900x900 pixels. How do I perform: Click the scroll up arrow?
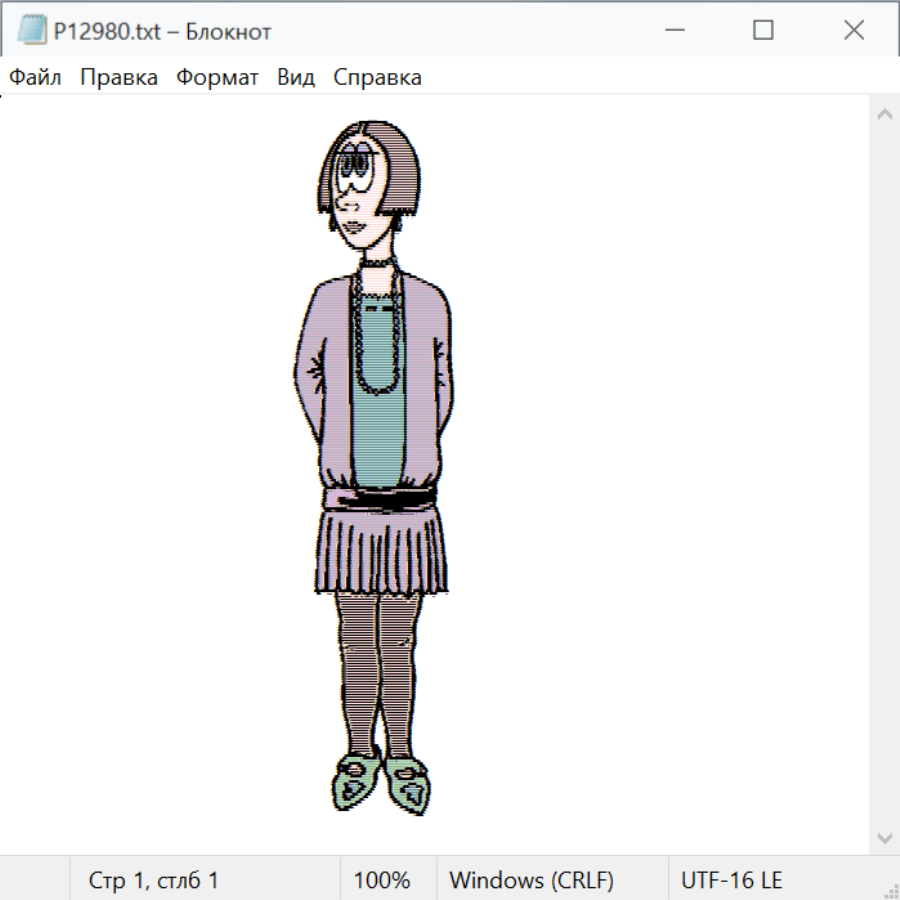point(884,114)
